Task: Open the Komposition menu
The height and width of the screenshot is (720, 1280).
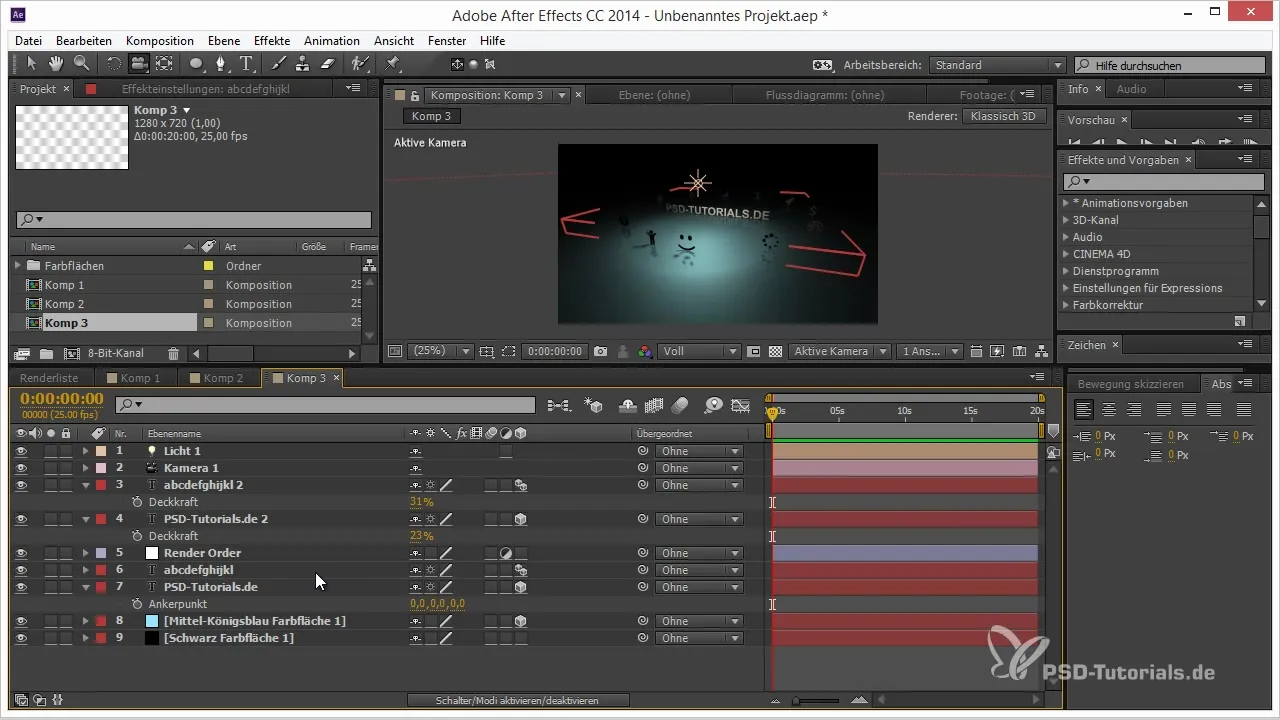Action: [x=160, y=41]
